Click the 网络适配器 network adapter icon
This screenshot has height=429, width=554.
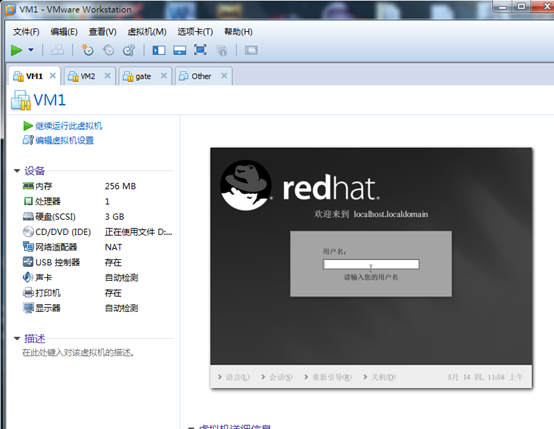click(28, 246)
